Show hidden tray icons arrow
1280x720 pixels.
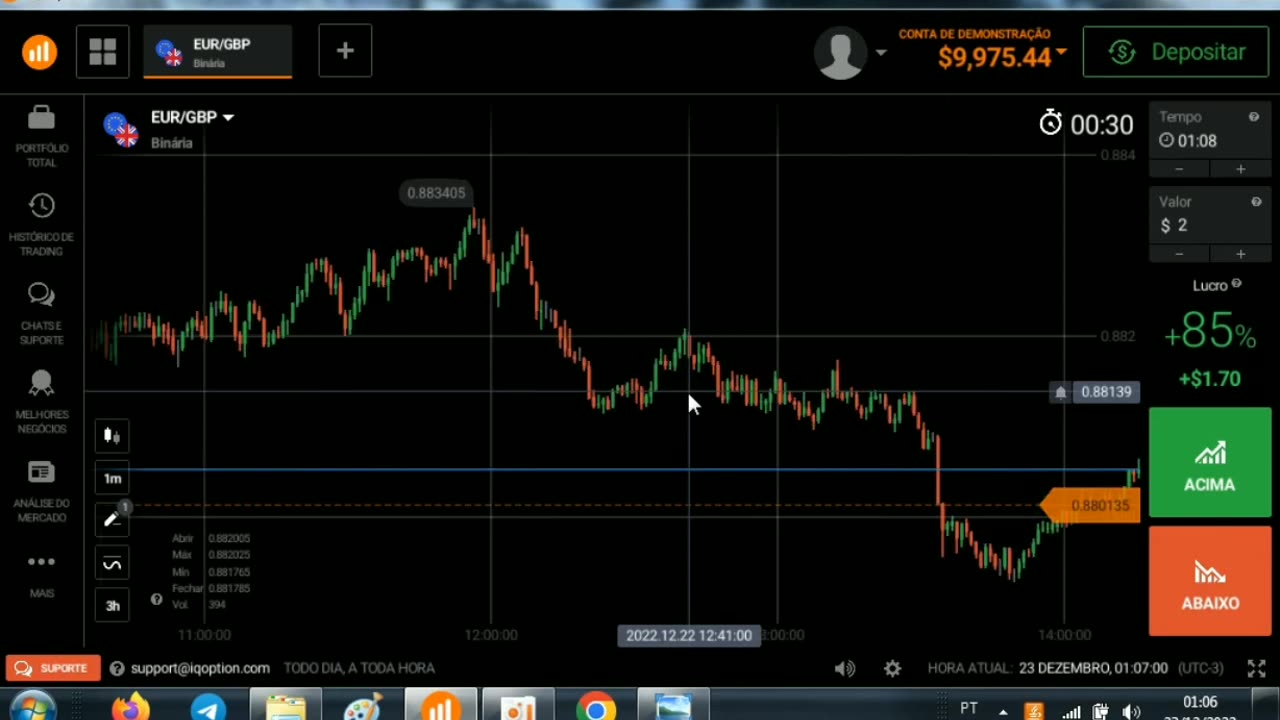coord(1003,712)
